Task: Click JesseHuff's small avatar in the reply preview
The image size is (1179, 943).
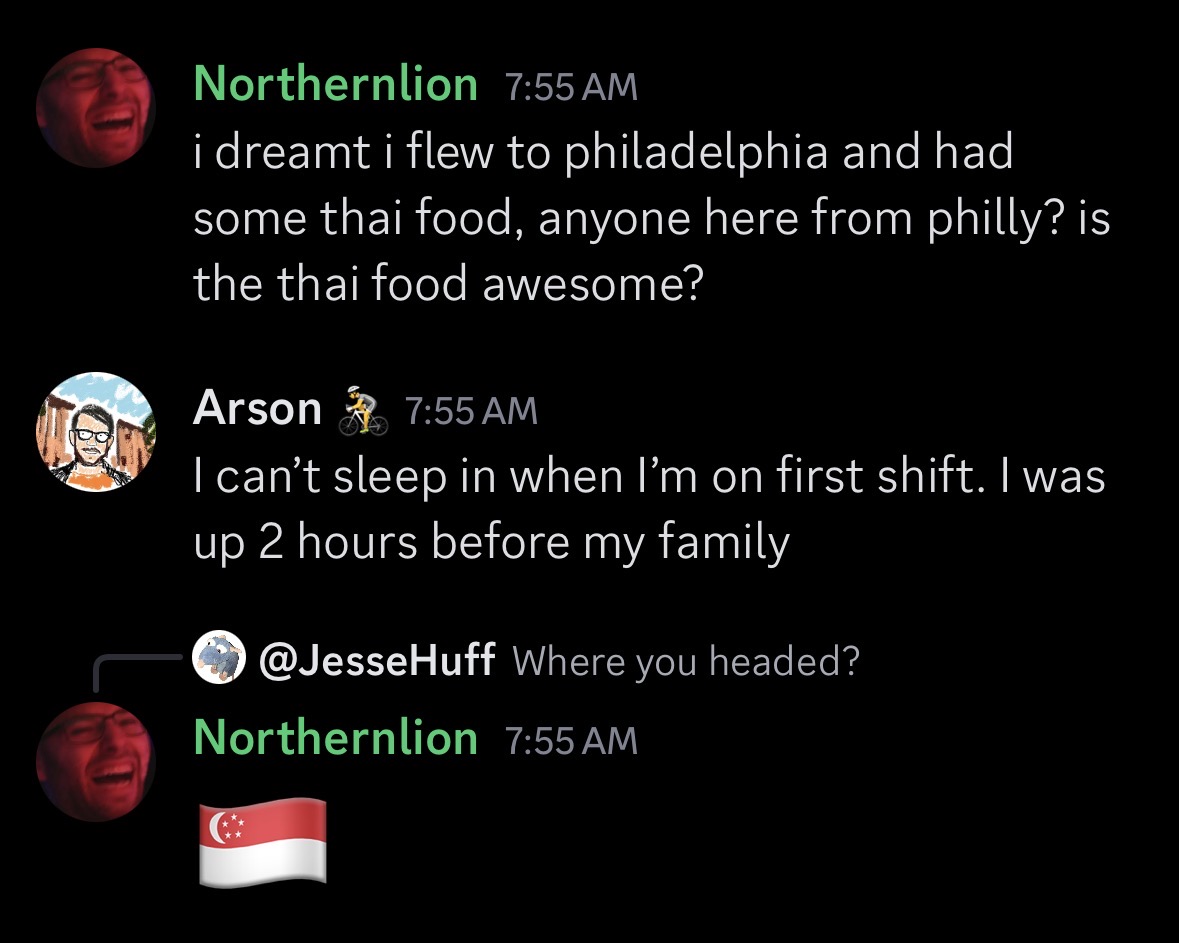Action: 219,659
